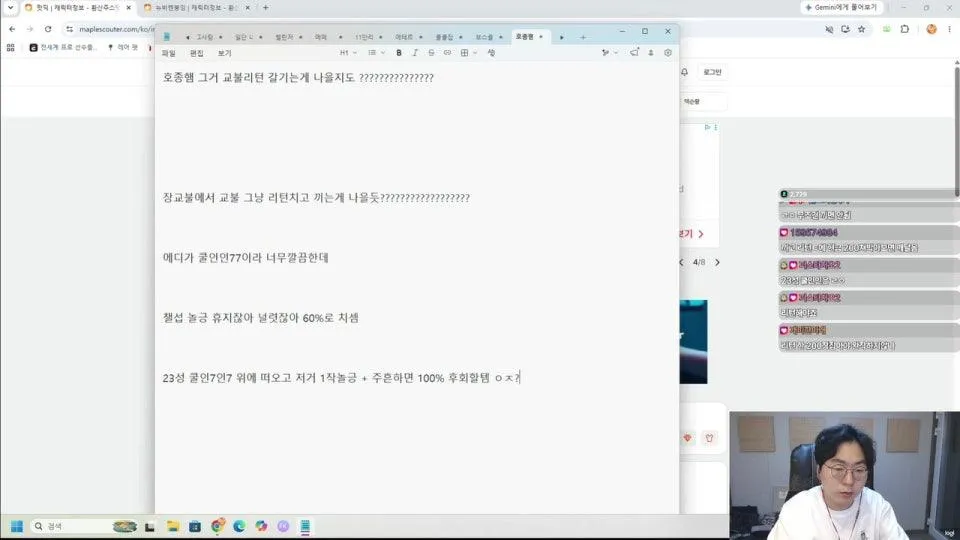Image resolution: width=960 pixels, height=540 pixels.
Task: Open Chrome extensions puzzle icon
Action: (x=905, y=29)
